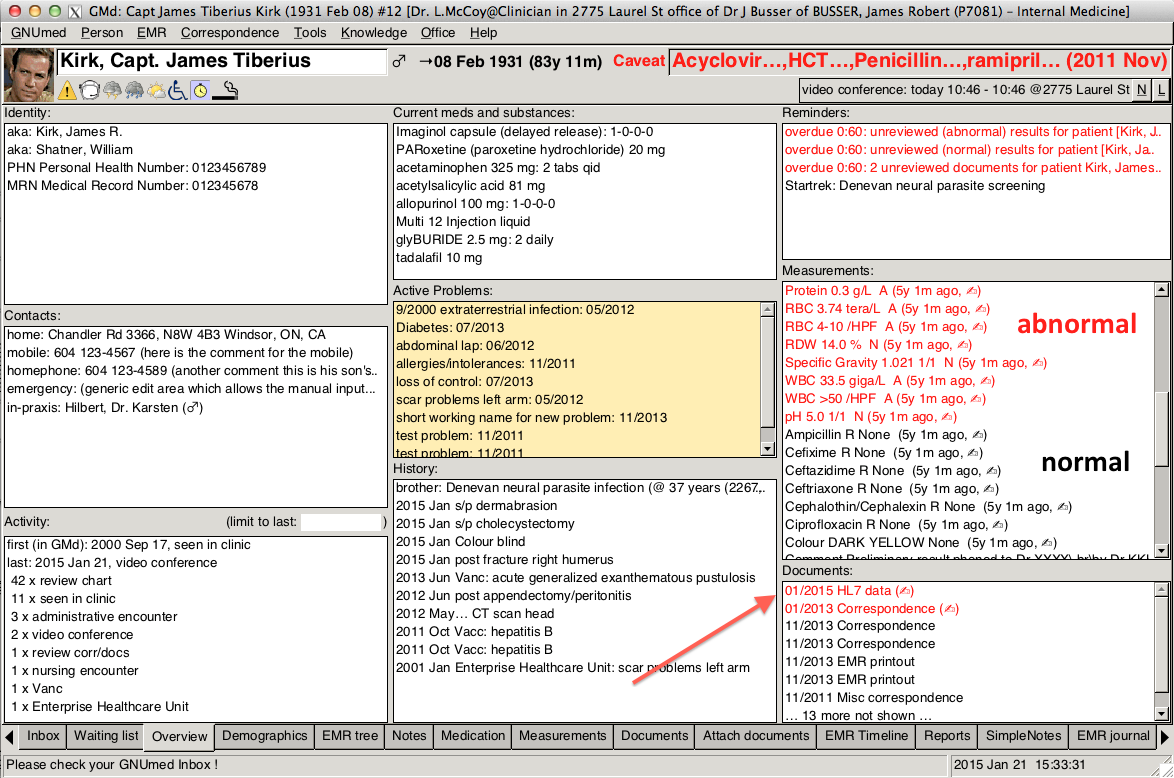Click the smoking cigarette icon
The image size is (1174, 778).
(225, 91)
